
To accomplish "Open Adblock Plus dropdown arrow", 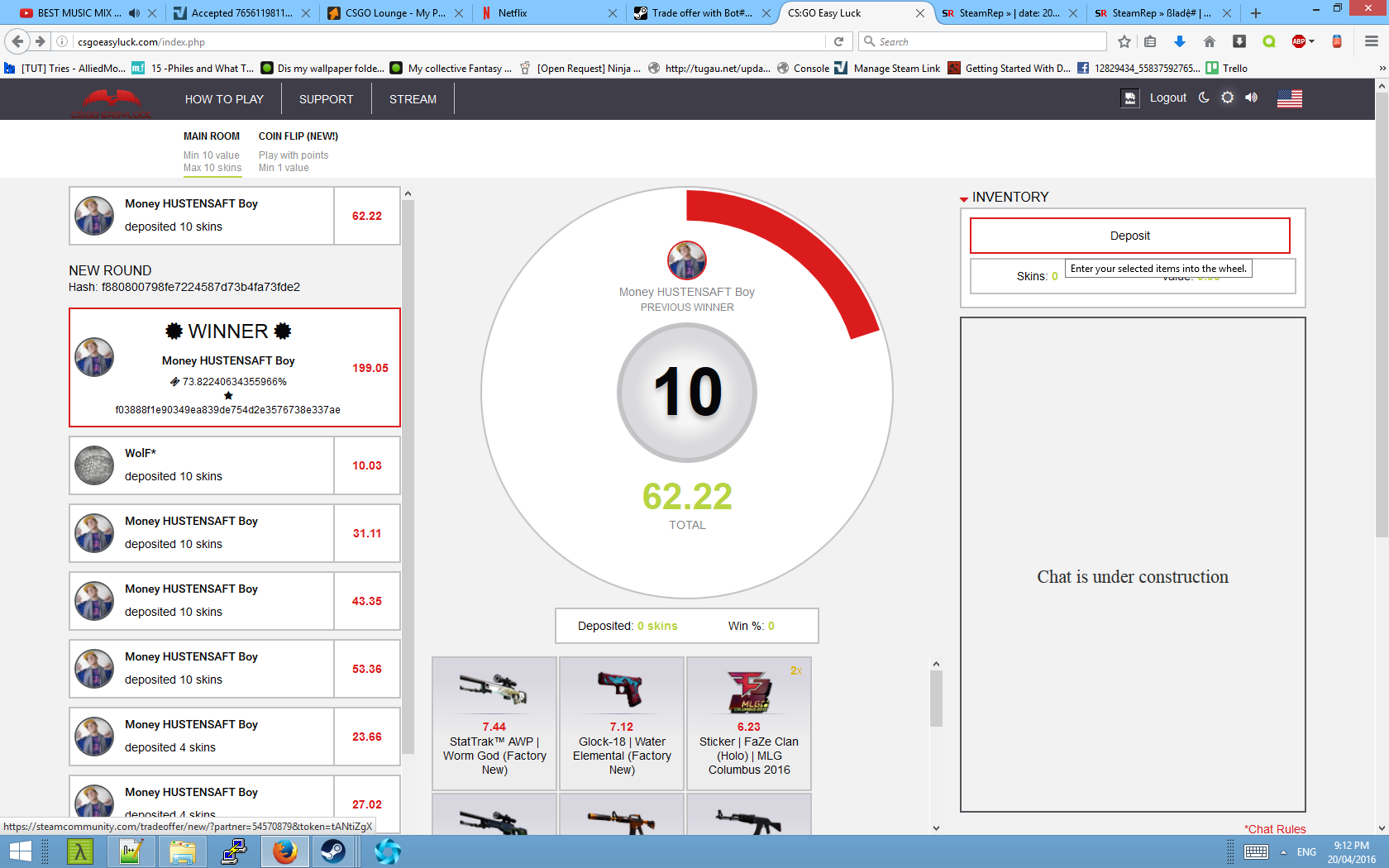I will coord(1311,41).
